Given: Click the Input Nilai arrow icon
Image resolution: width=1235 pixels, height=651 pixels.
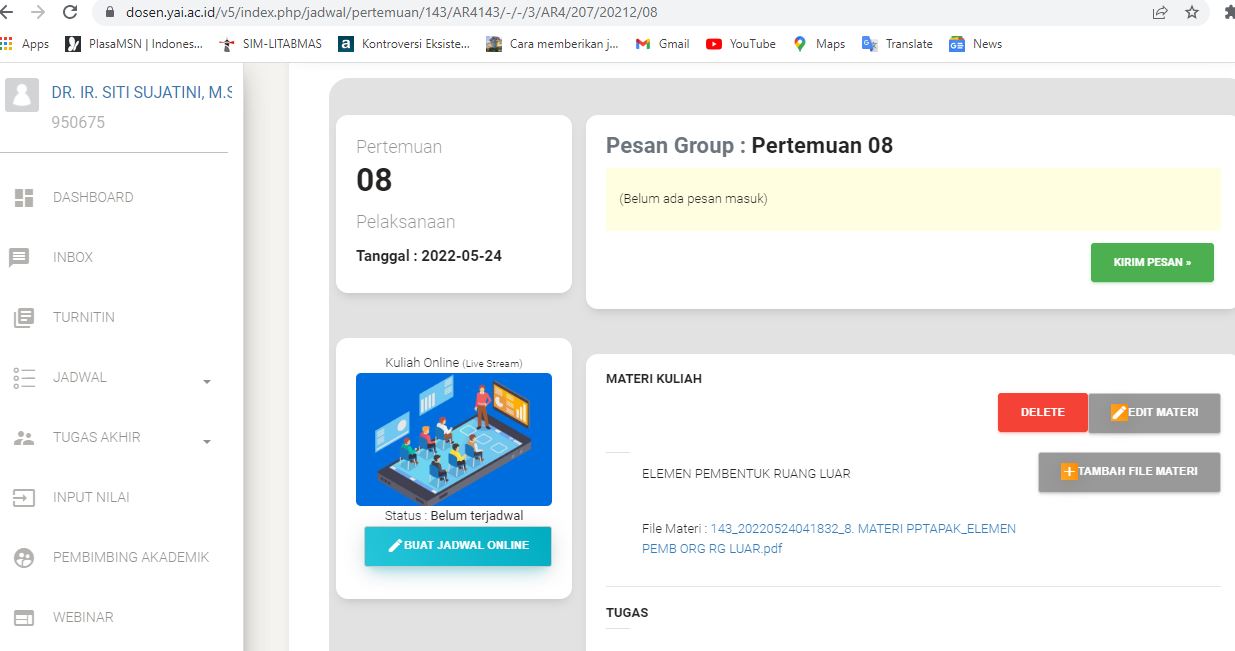Looking at the screenshot, I should 24,498.
